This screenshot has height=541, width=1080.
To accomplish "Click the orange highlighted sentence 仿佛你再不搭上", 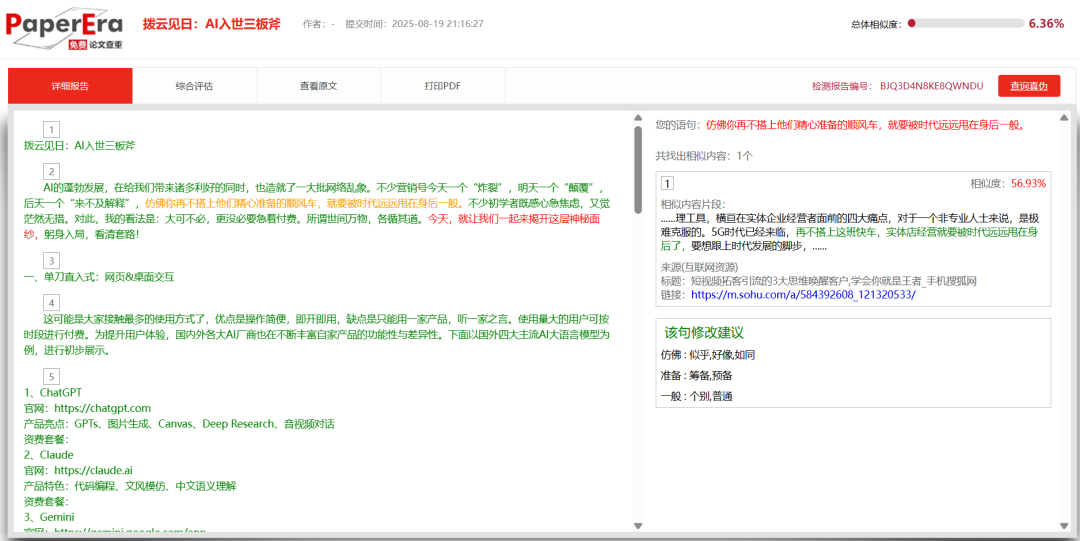I will click(300, 202).
